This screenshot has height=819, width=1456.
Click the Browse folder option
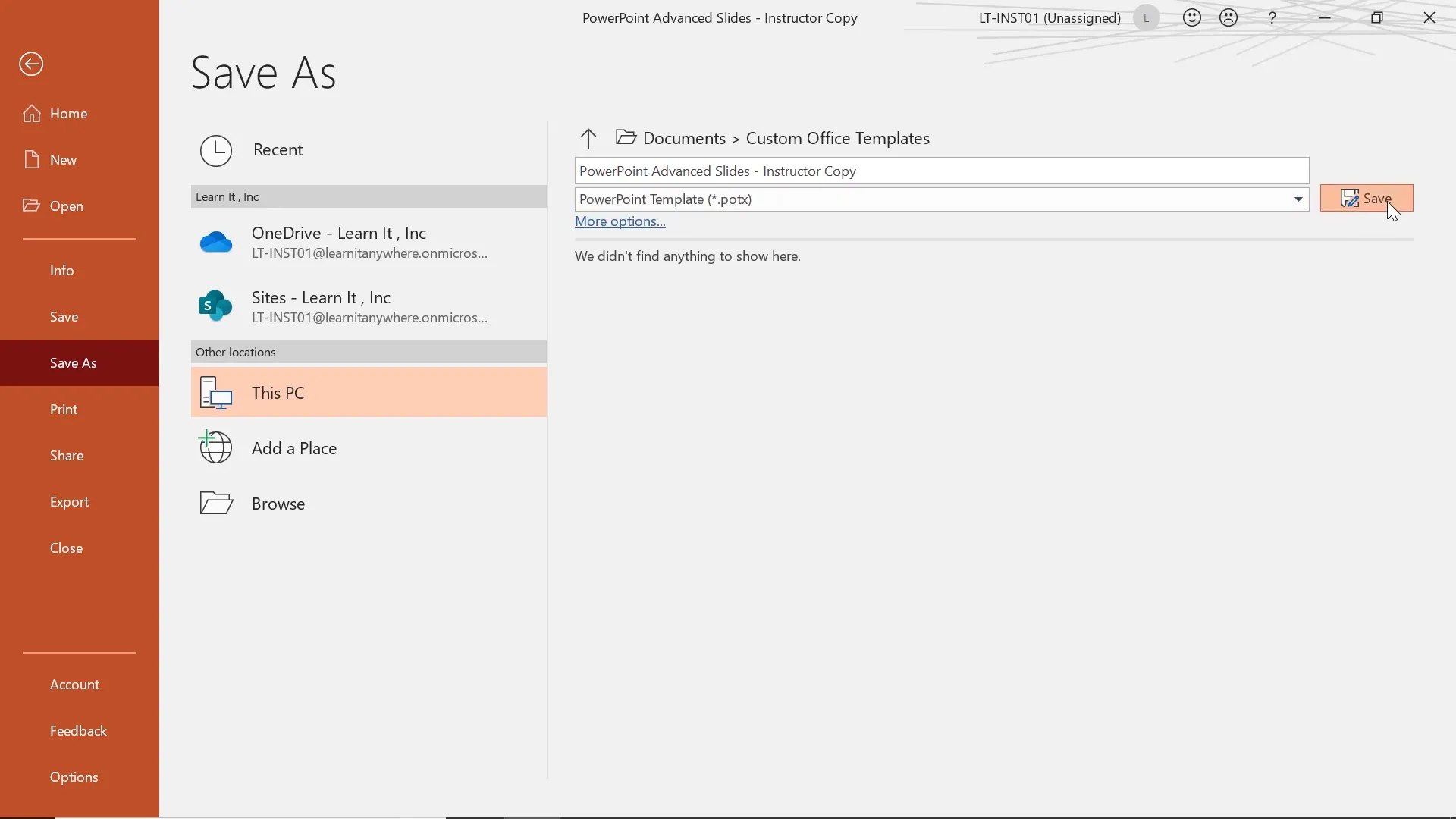click(369, 504)
